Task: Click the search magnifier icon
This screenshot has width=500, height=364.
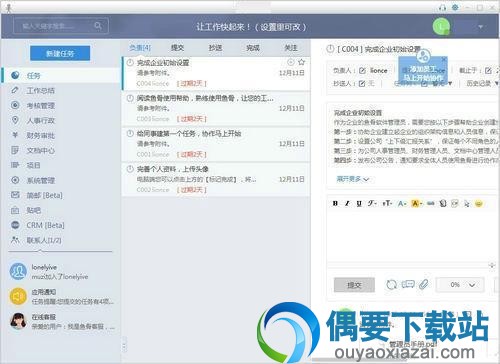Action: 98,26
